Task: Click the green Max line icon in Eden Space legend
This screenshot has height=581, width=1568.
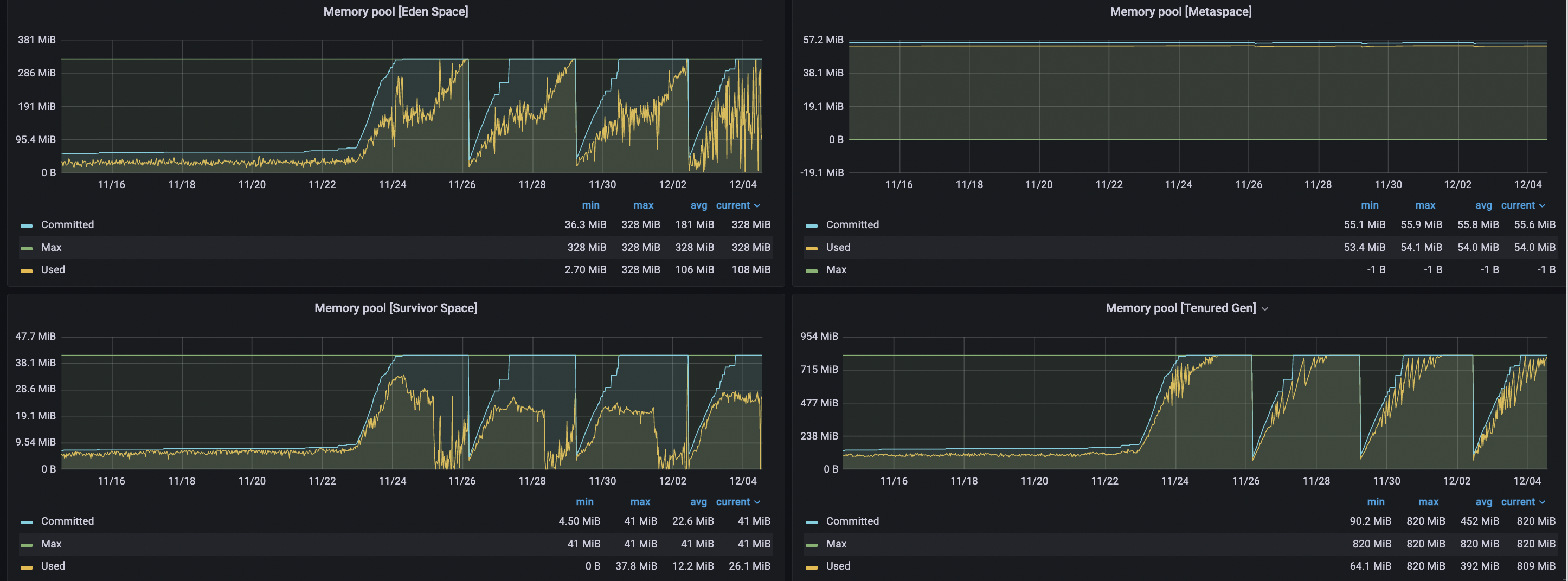Action: coord(26,247)
